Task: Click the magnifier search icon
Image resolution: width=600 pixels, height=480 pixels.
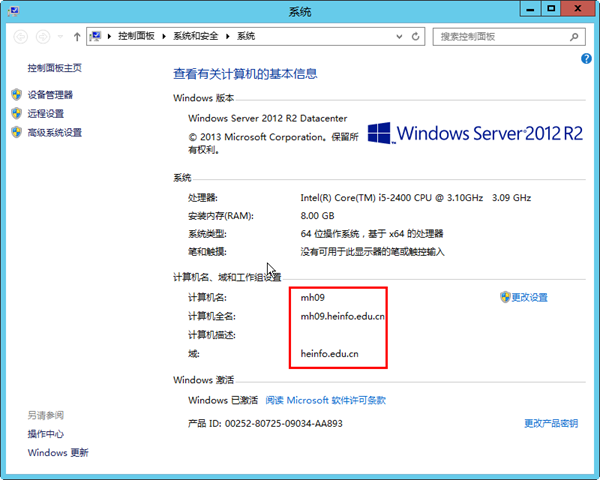Action: [x=574, y=37]
